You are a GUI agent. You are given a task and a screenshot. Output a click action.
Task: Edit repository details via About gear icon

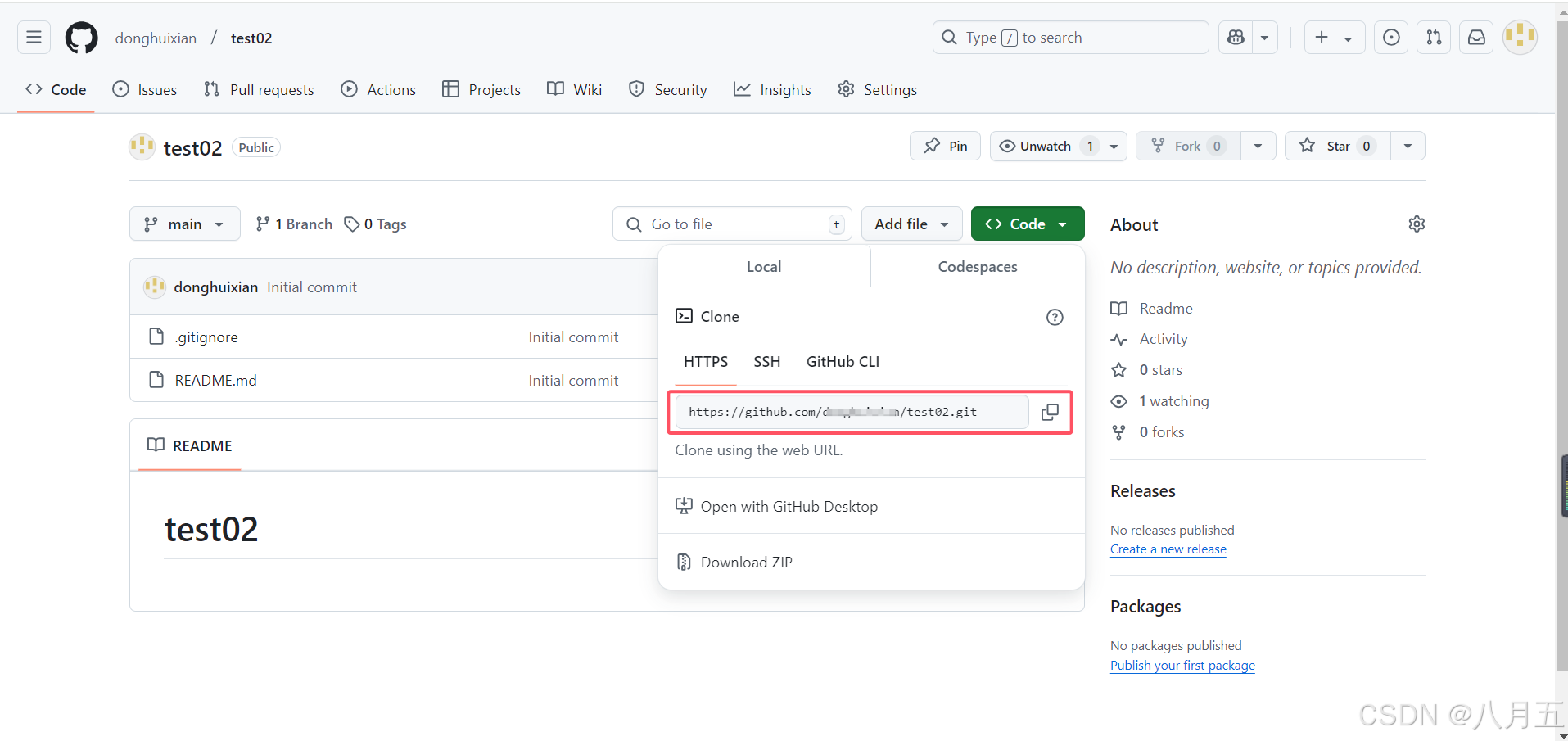point(1417,224)
